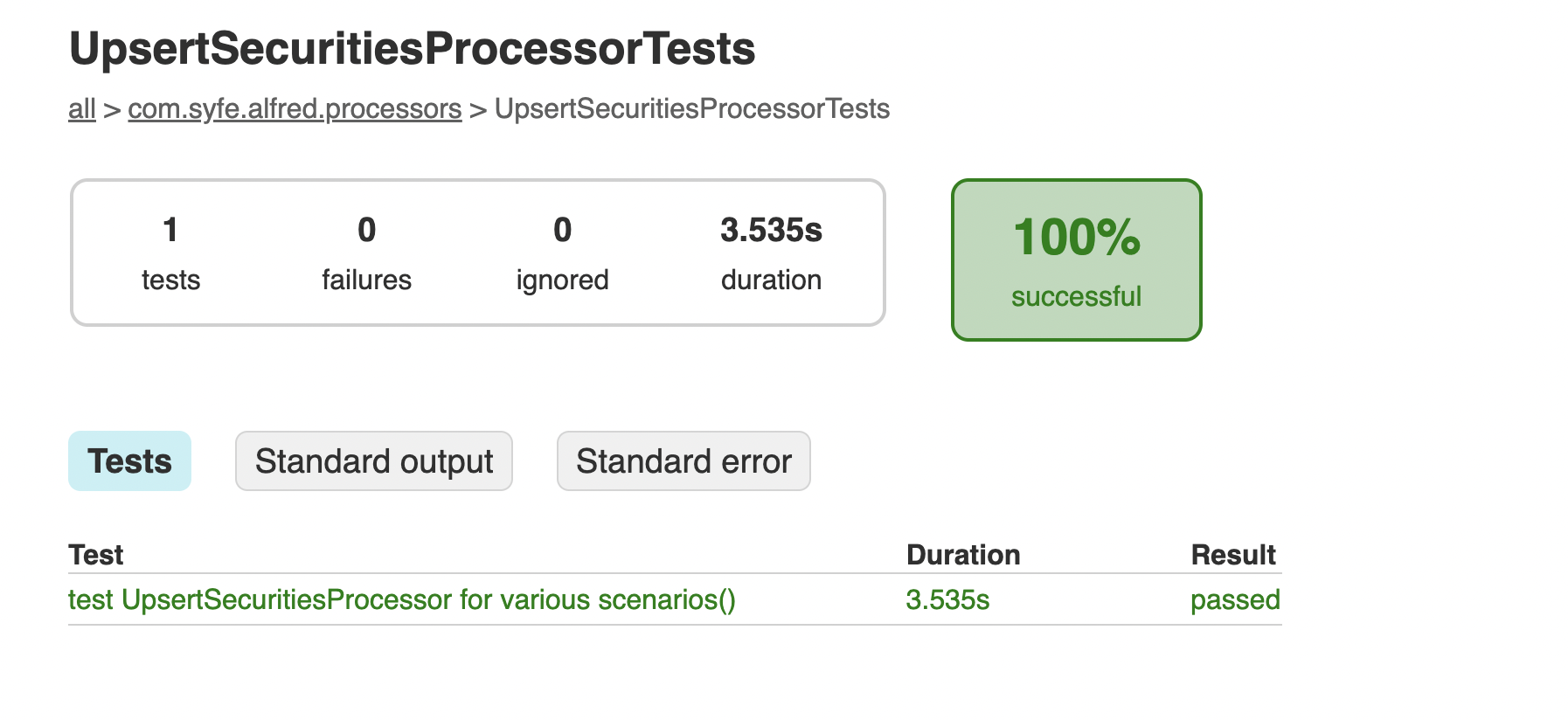Viewport: 1568px width, 720px height.
Task: Click the passed result label
Action: click(1235, 599)
